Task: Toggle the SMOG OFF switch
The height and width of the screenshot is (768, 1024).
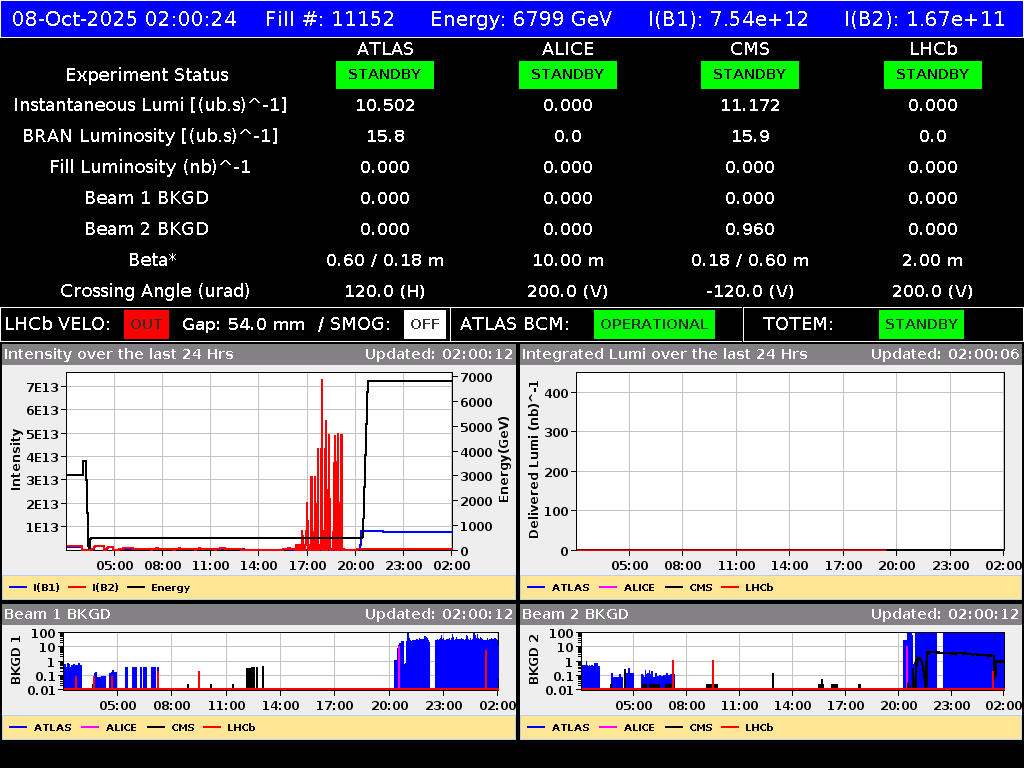Action: [x=426, y=324]
